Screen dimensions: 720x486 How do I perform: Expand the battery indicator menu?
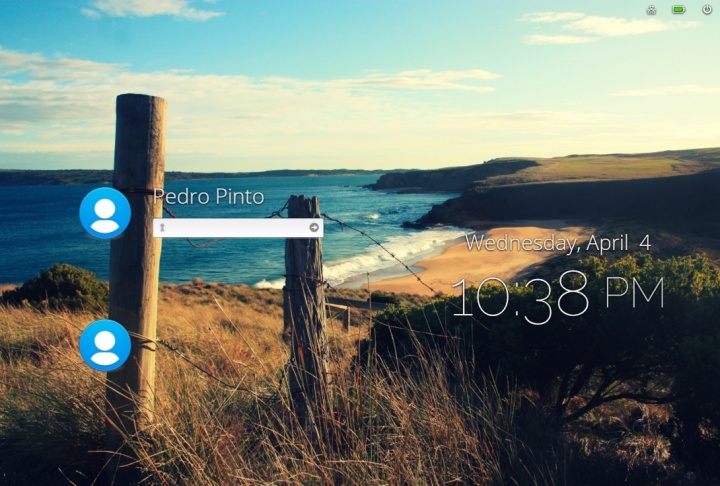(679, 10)
